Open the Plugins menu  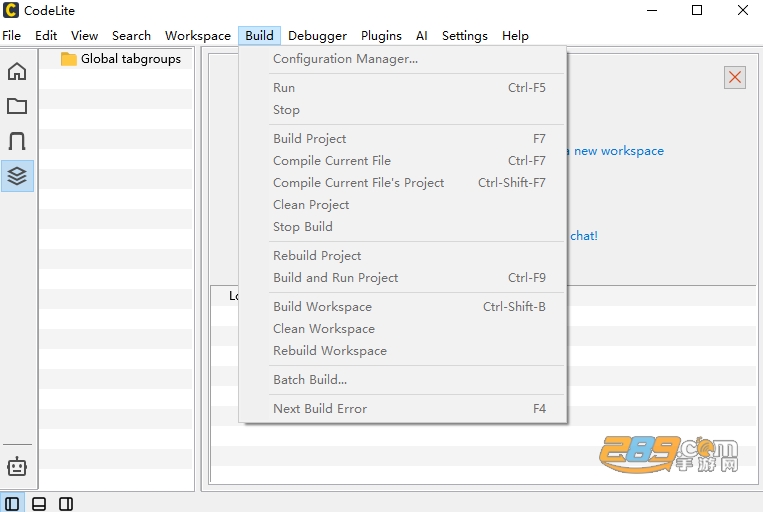tap(381, 36)
